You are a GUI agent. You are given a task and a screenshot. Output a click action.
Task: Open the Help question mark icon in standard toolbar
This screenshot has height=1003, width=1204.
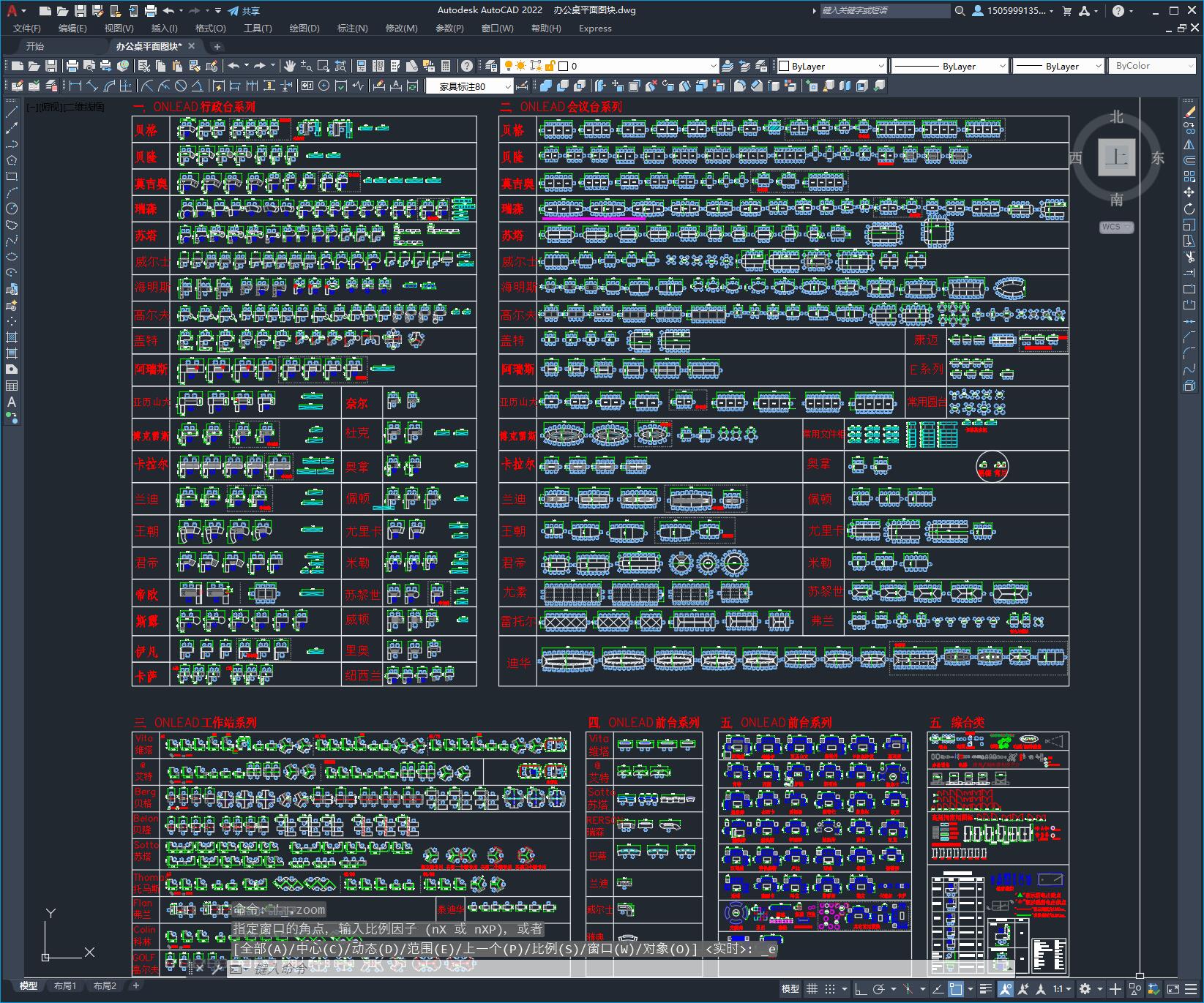466,66
